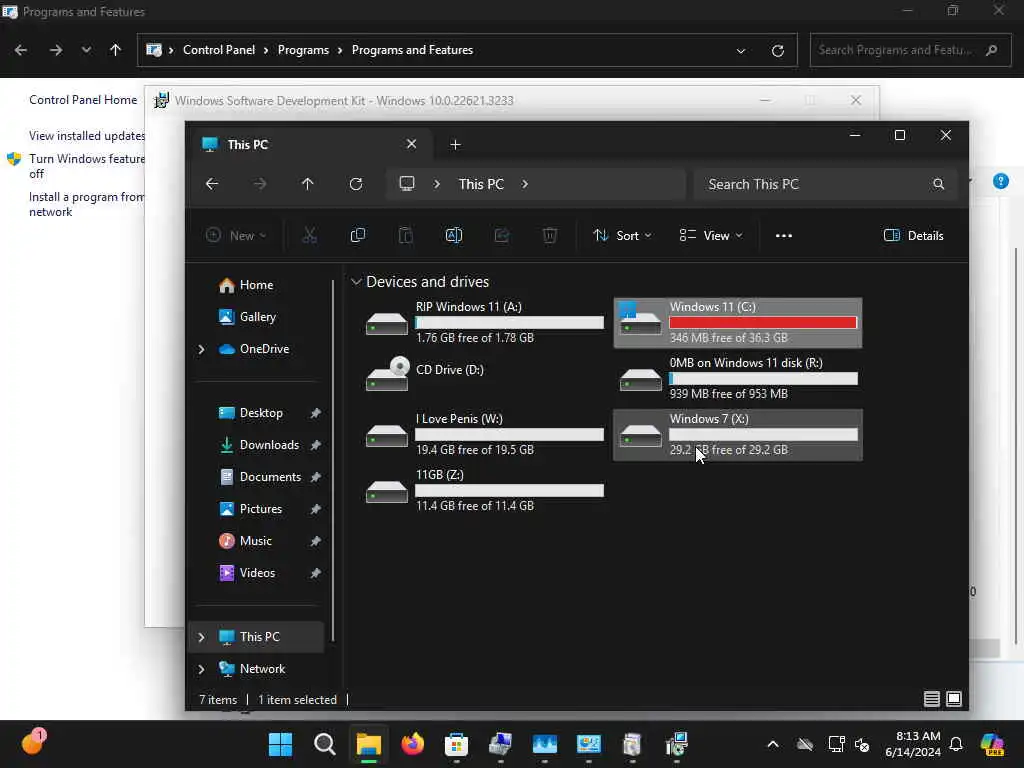Viewport: 1024px width, 768px height.
Task: Open Firefox from the taskbar
Action: 412,744
